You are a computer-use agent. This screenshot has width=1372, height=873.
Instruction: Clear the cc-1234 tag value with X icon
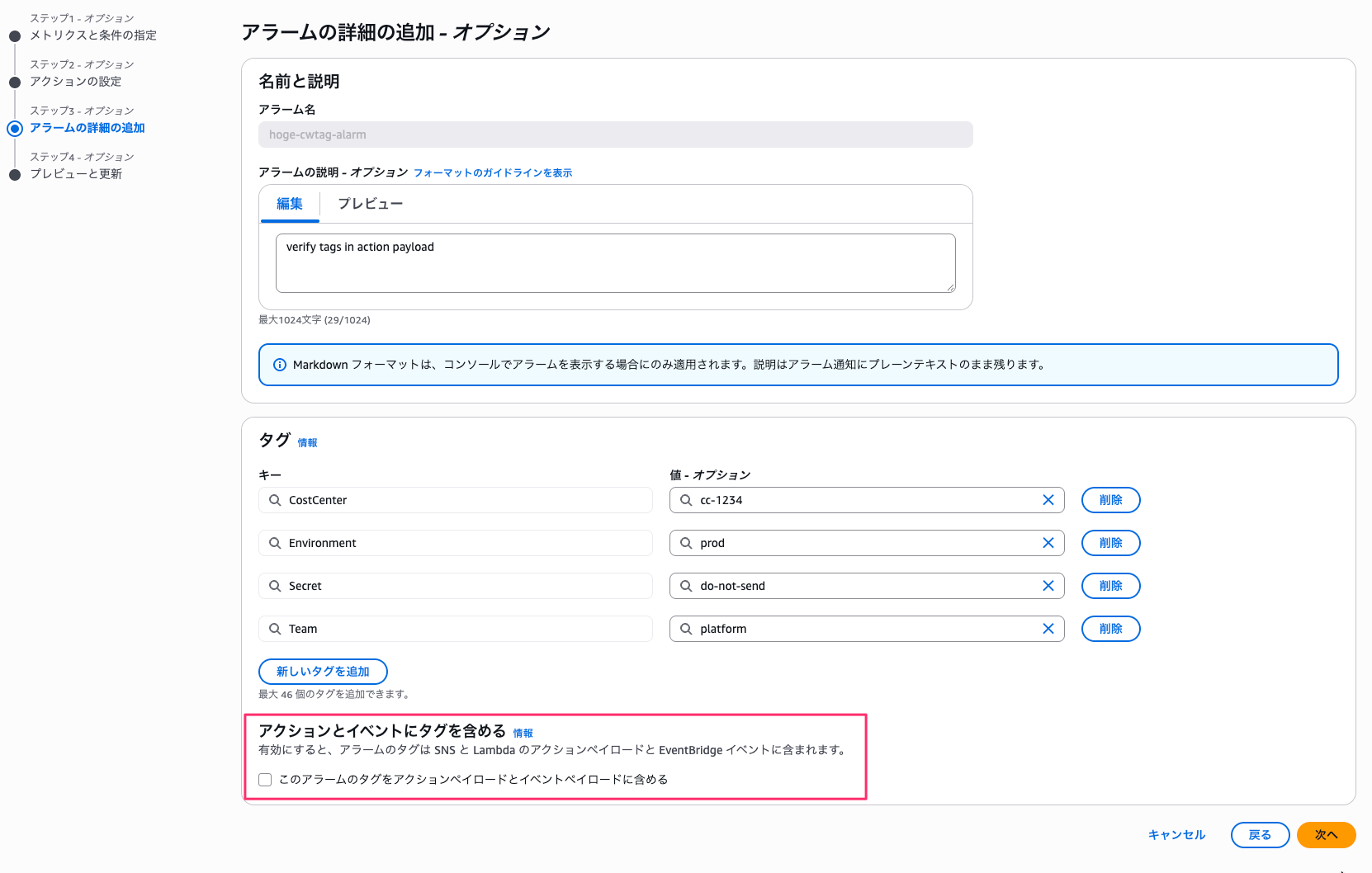coord(1048,500)
